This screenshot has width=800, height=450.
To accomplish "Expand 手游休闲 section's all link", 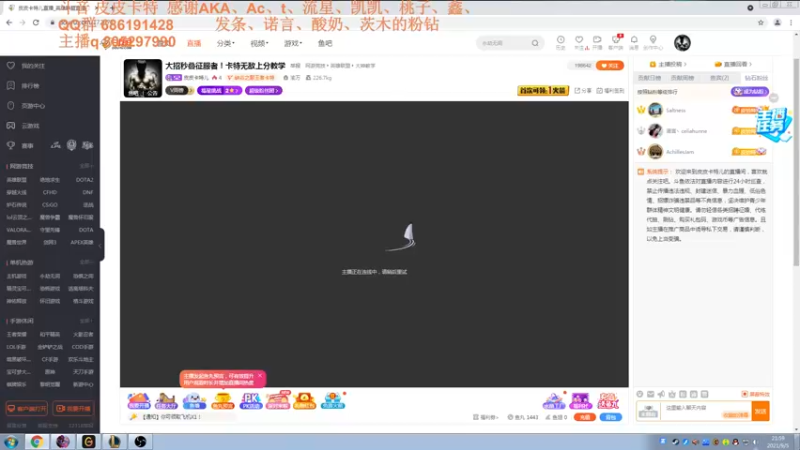I will [86, 321].
